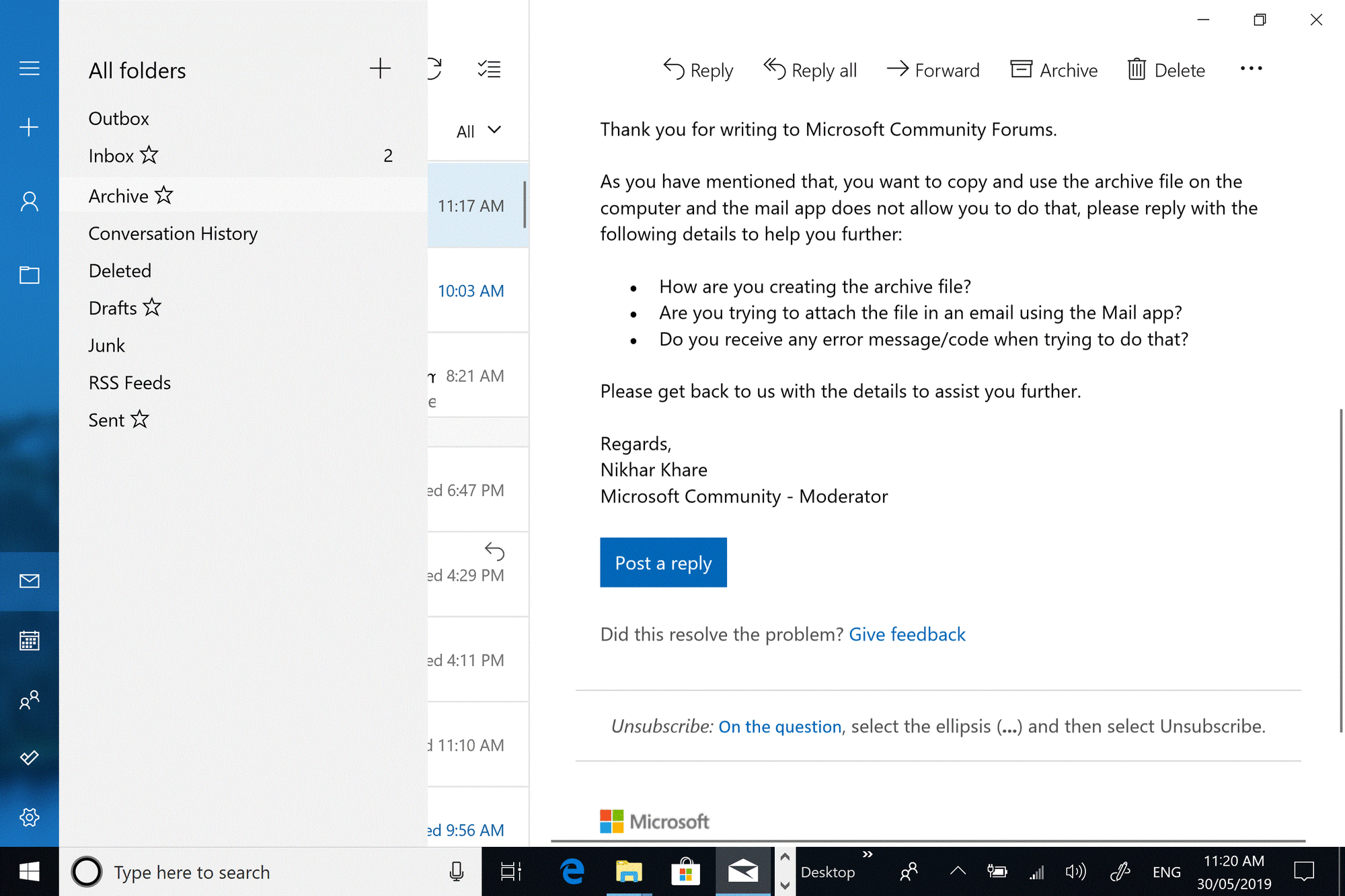Toggle favorite star on Inbox folder

click(x=149, y=155)
